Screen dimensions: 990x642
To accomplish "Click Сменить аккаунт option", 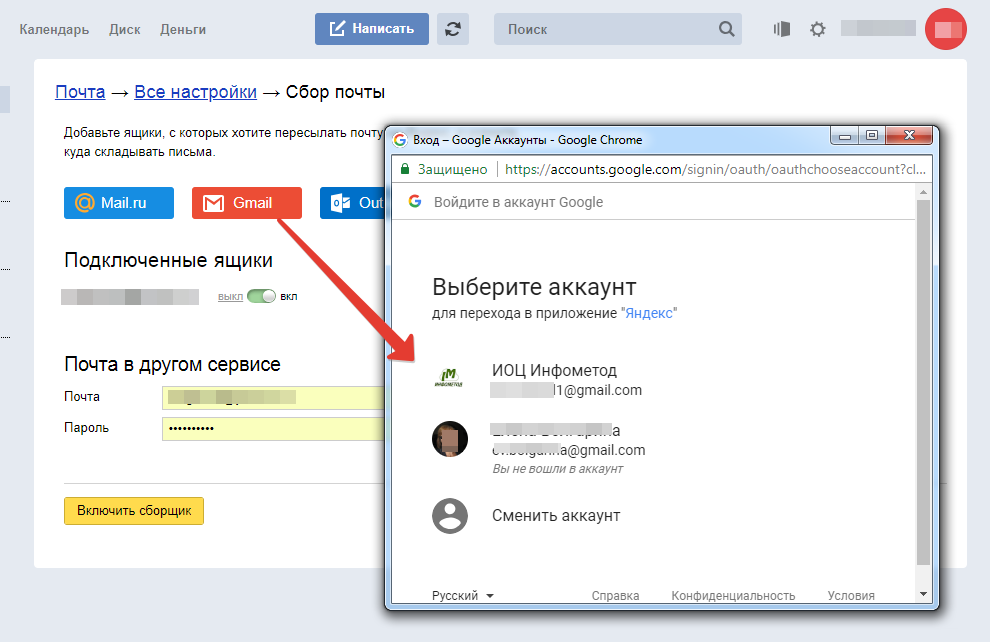I will tap(556, 516).
